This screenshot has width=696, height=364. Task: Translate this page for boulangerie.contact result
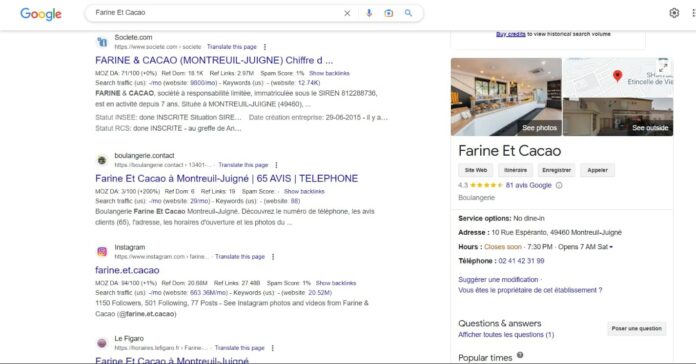click(243, 165)
